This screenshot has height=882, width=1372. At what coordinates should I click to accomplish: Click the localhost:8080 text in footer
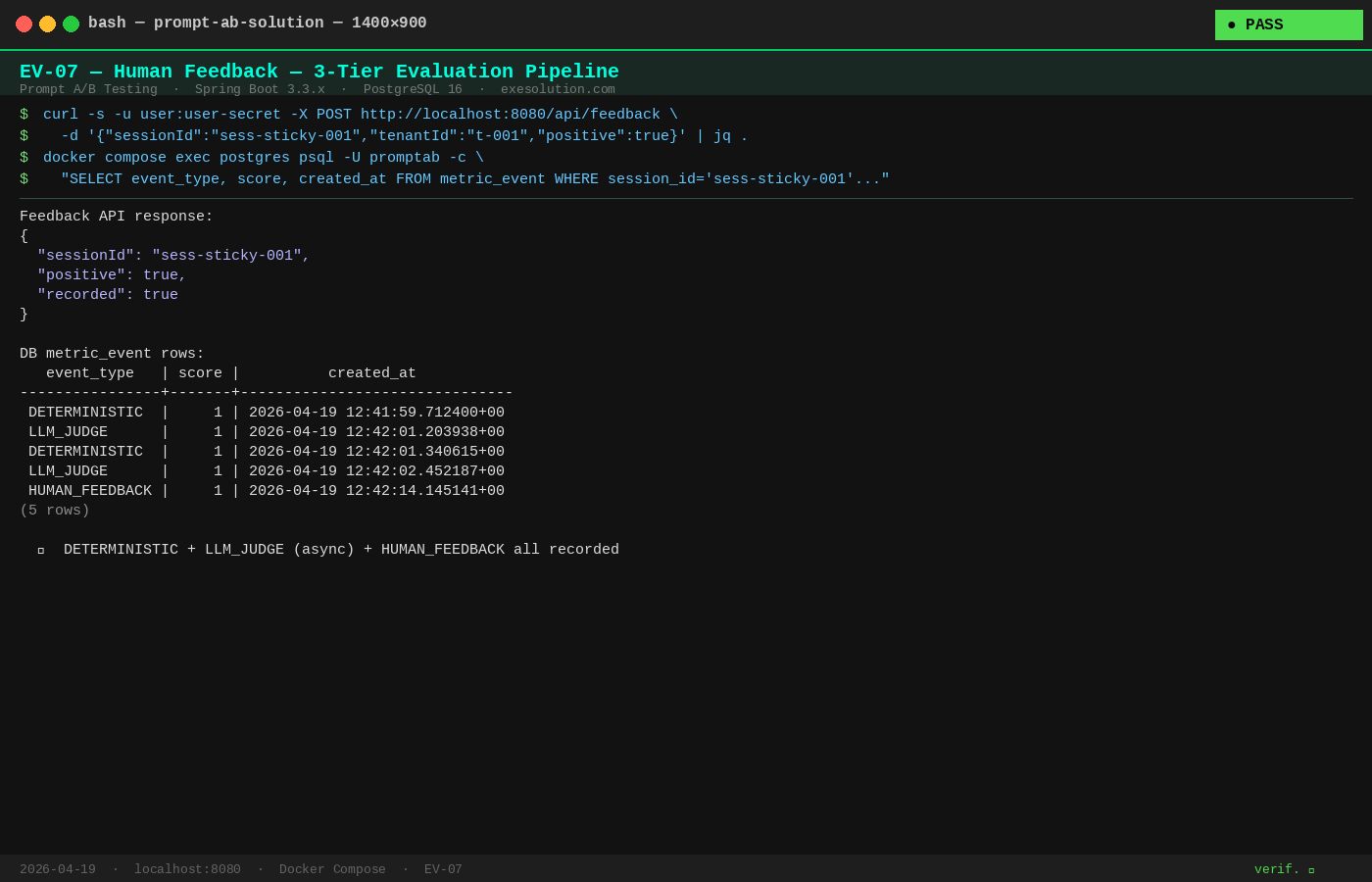[x=187, y=869]
